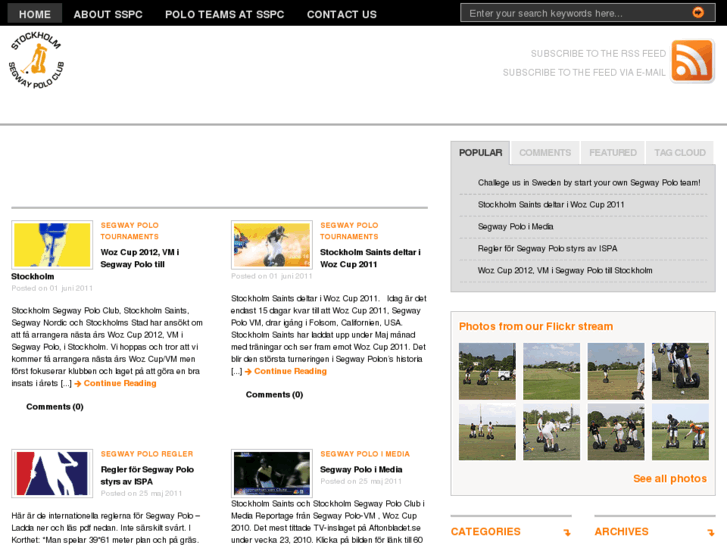Open Segway Polo Tournaments category above Stockholm Saints

pyautogui.click(x=349, y=231)
